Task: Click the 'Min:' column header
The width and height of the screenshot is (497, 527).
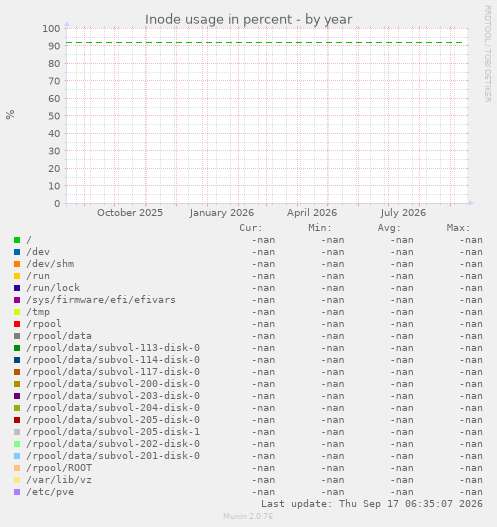Action: [320, 228]
